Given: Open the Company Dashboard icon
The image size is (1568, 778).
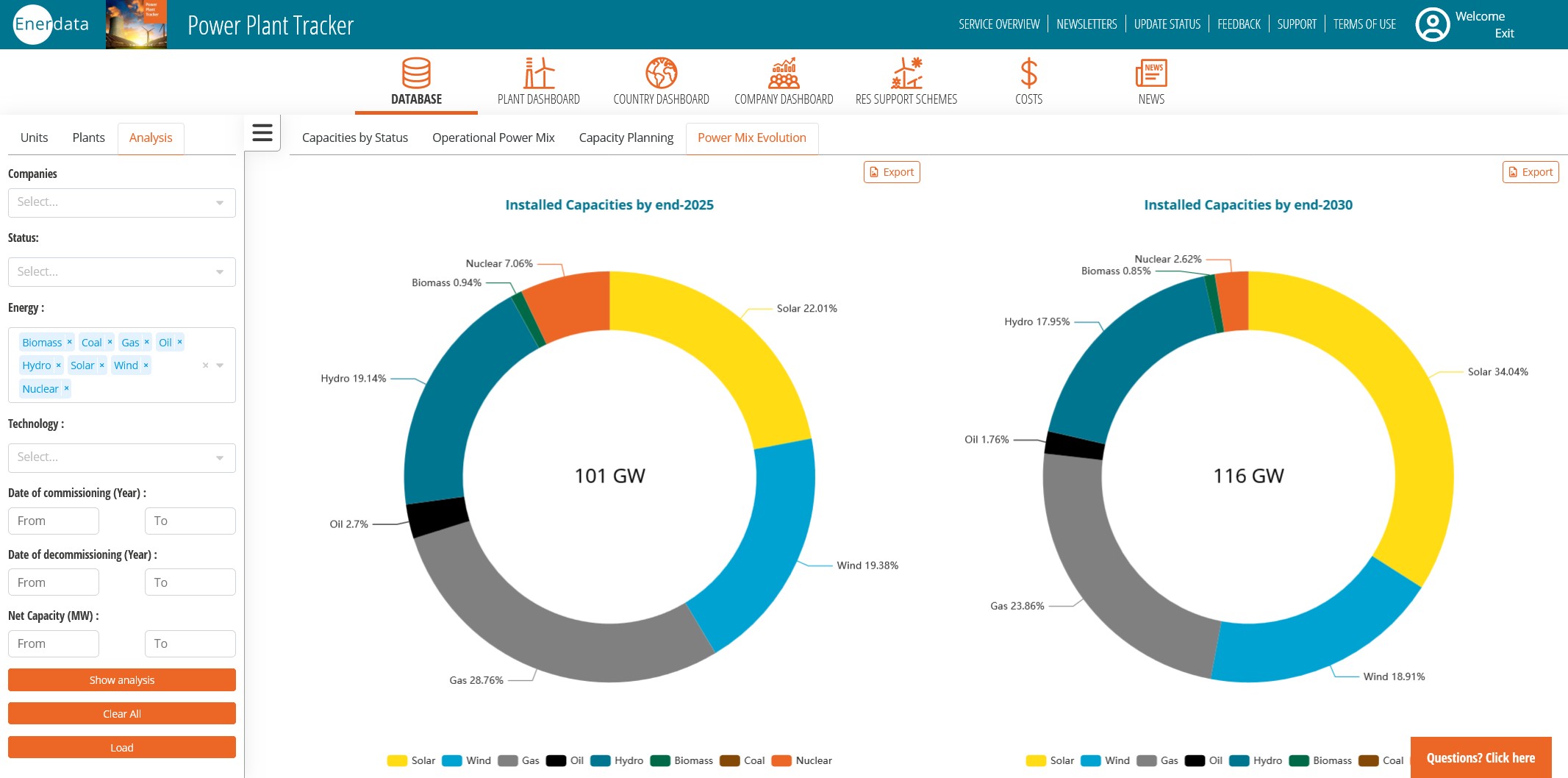Looking at the screenshot, I should tap(784, 74).
